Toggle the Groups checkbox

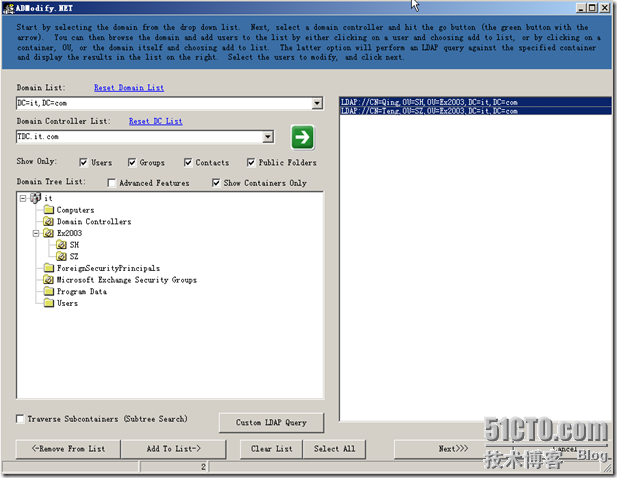(132, 162)
